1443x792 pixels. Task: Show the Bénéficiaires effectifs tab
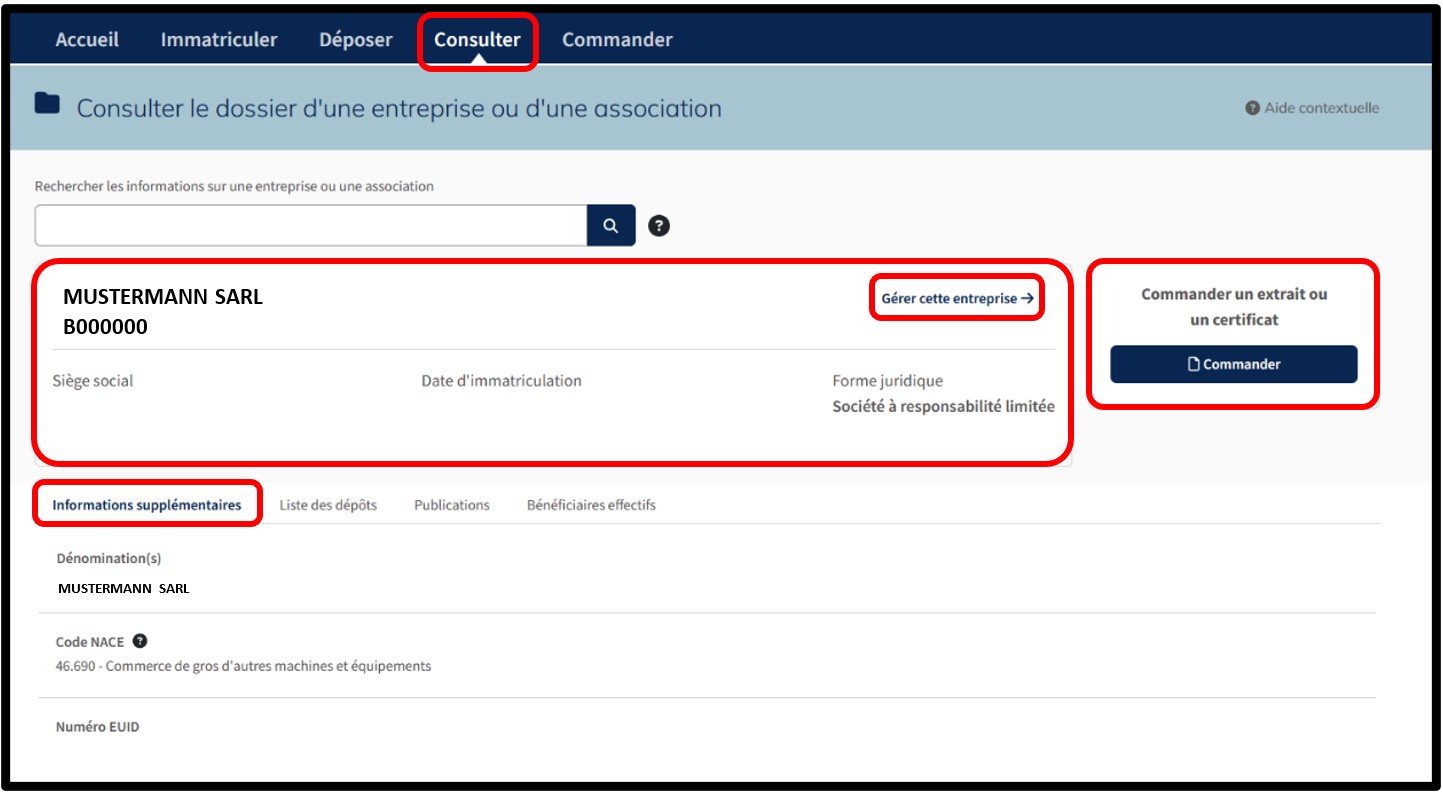click(591, 505)
